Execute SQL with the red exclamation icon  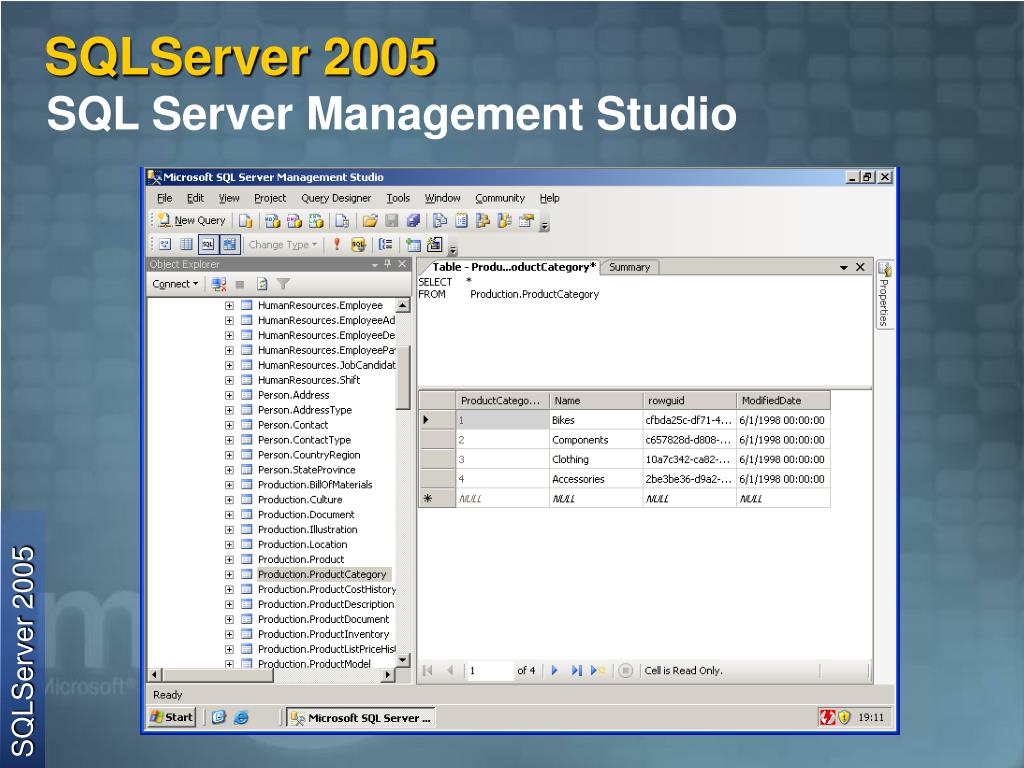pos(336,245)
